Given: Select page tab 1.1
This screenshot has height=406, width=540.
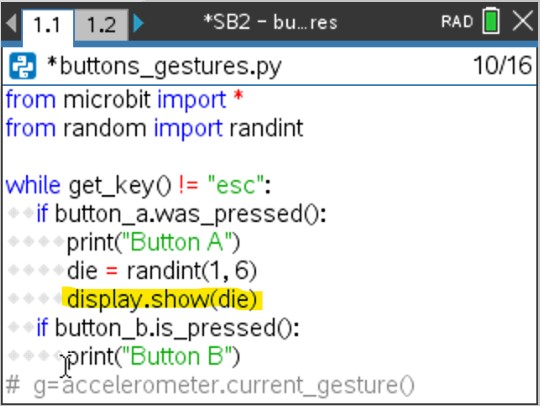Looking at the screenshot, I should pos(48,25).
